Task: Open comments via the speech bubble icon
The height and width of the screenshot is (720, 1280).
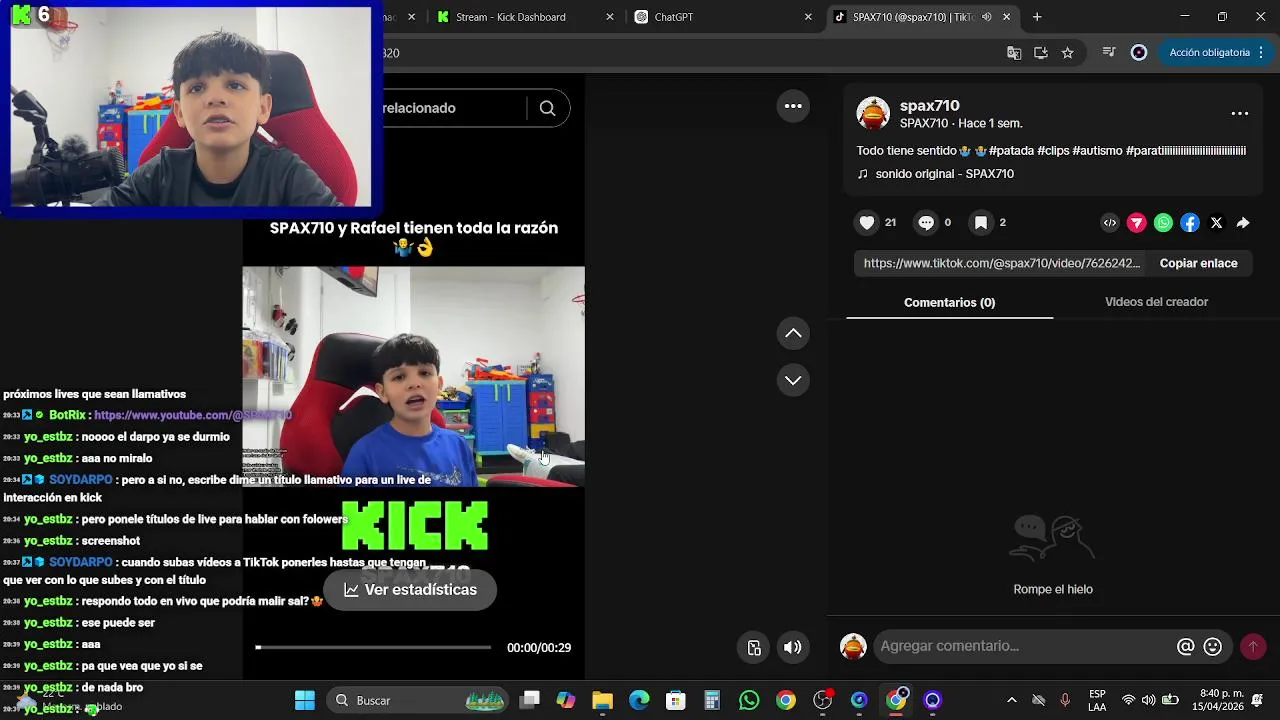Action: 926,223
